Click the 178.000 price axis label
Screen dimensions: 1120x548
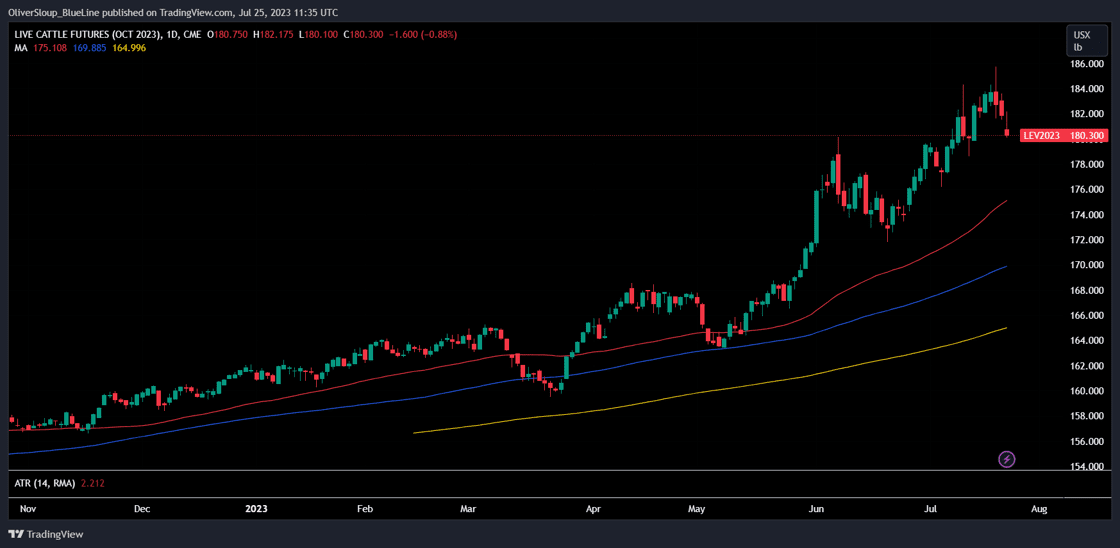(1086, 164)
